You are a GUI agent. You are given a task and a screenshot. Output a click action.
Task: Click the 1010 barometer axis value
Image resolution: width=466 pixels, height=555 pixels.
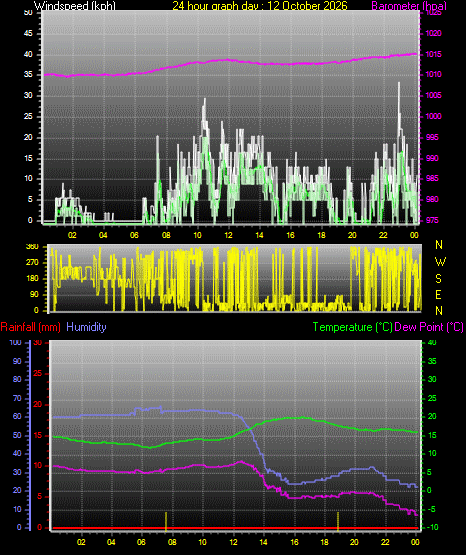[433, 74]
